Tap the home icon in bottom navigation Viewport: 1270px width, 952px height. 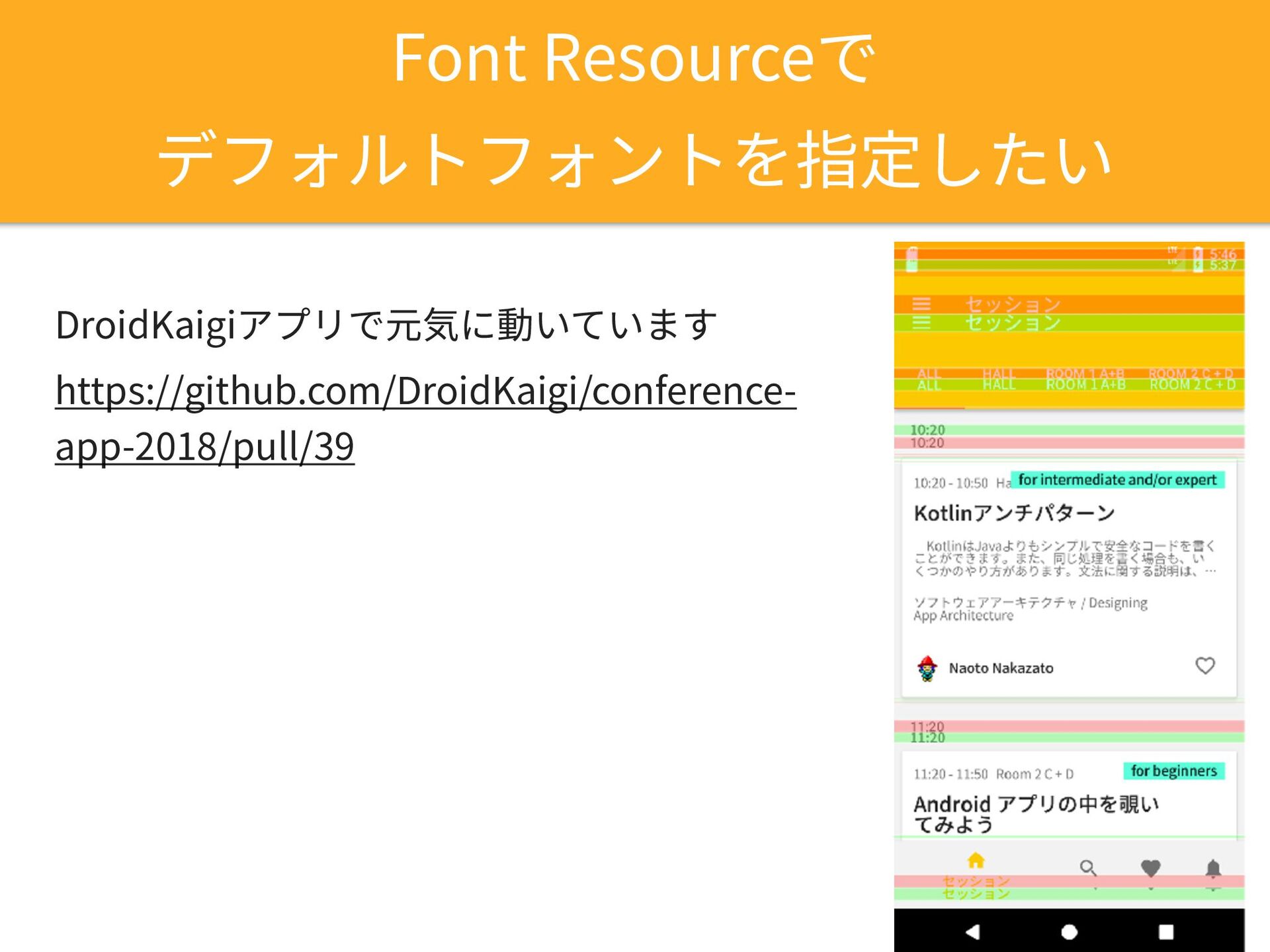[x=976, y=860]
